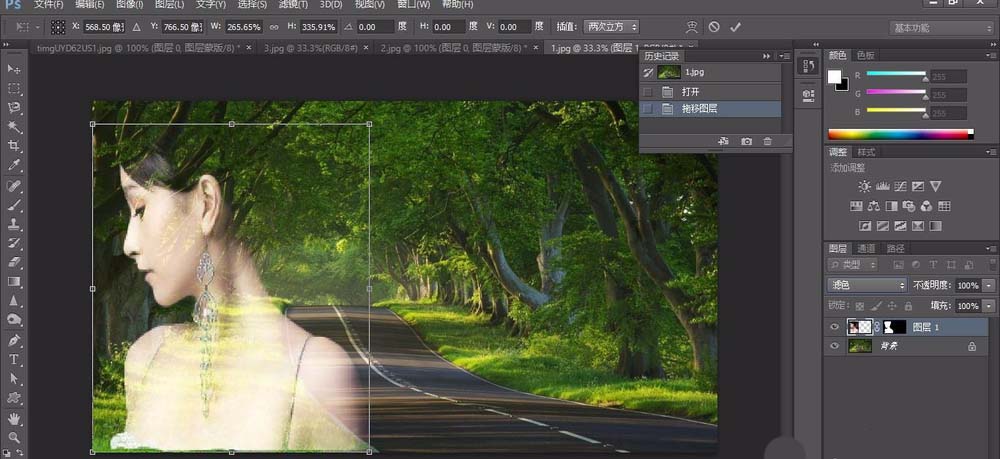Select the Zoom tool
Image resolution: width=1000 pixels, height=459 pixels.
tap(14, 437)
